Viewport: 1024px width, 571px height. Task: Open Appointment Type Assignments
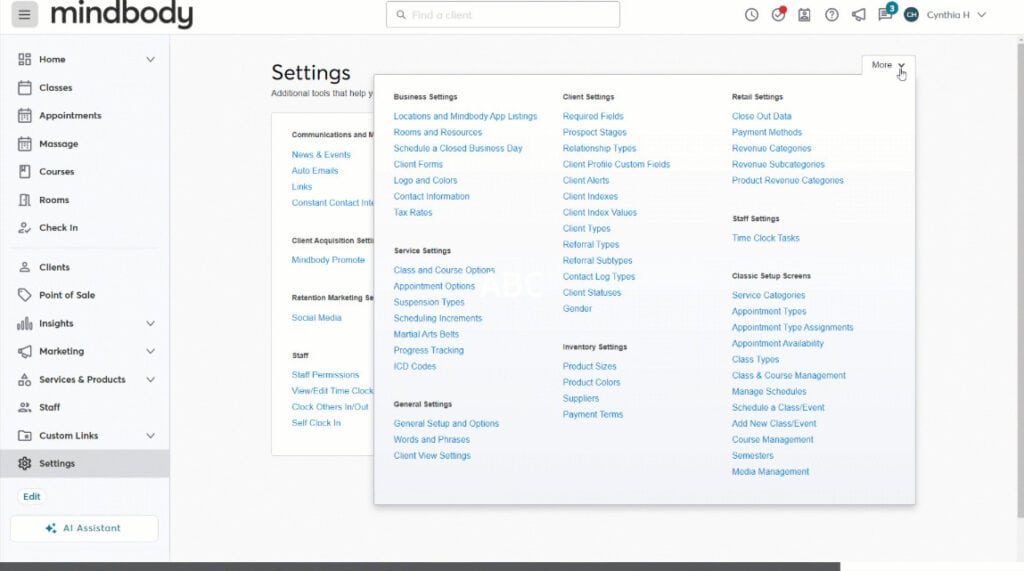pos(792,327)
